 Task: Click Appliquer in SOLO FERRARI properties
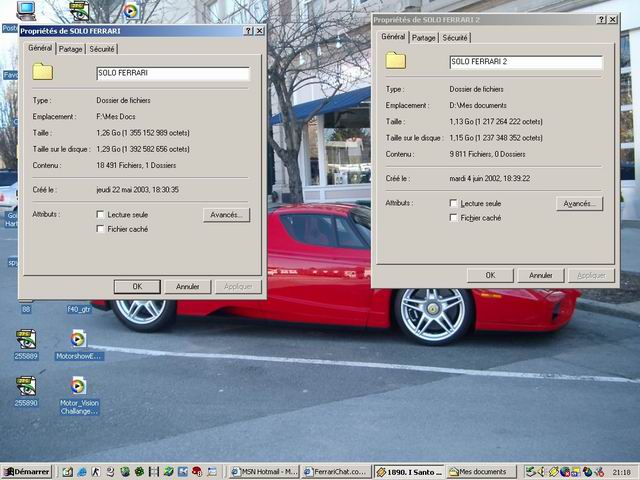click(x=238, y=287)
